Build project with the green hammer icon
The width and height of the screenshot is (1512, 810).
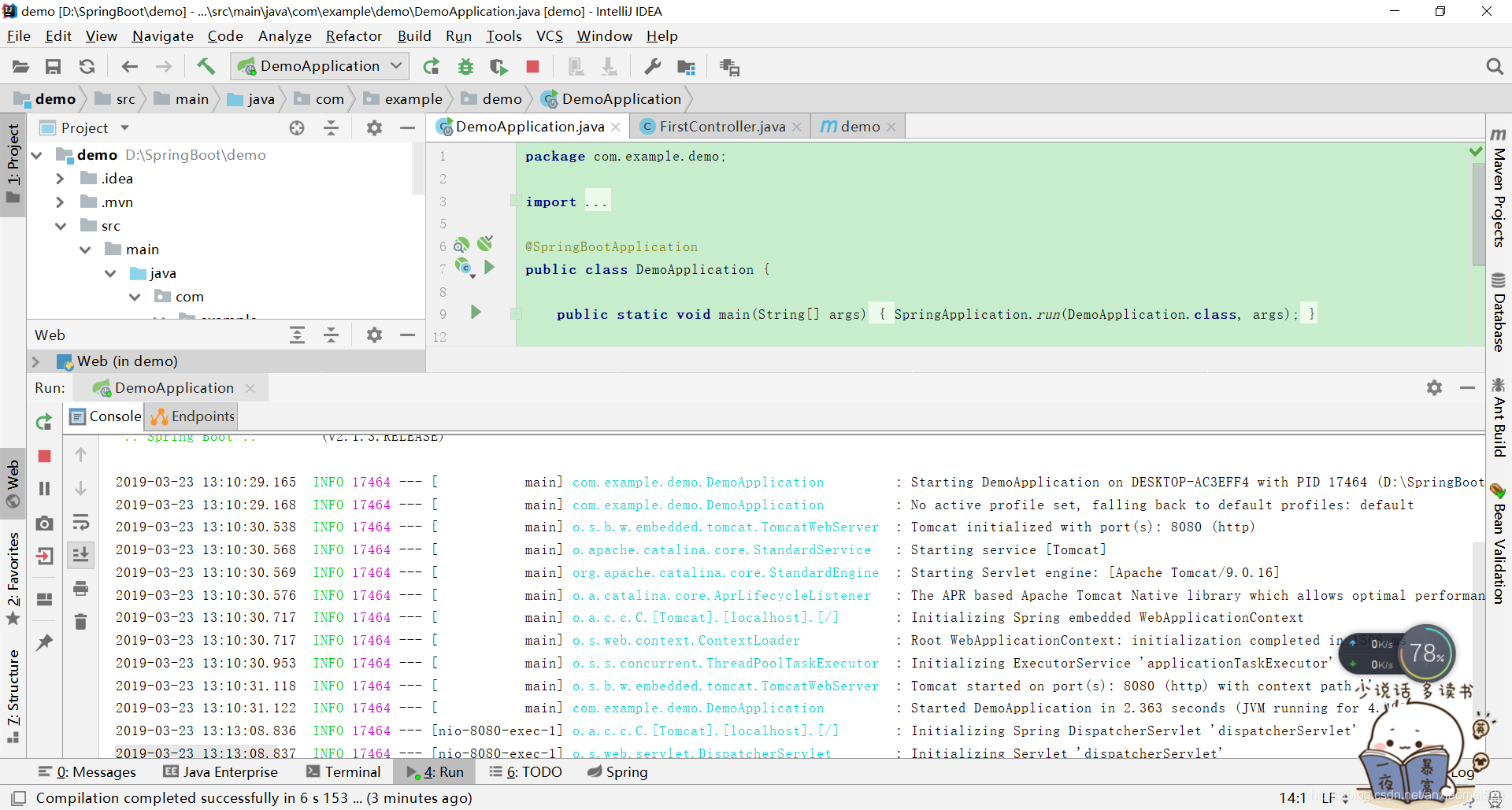click(206, 66)
